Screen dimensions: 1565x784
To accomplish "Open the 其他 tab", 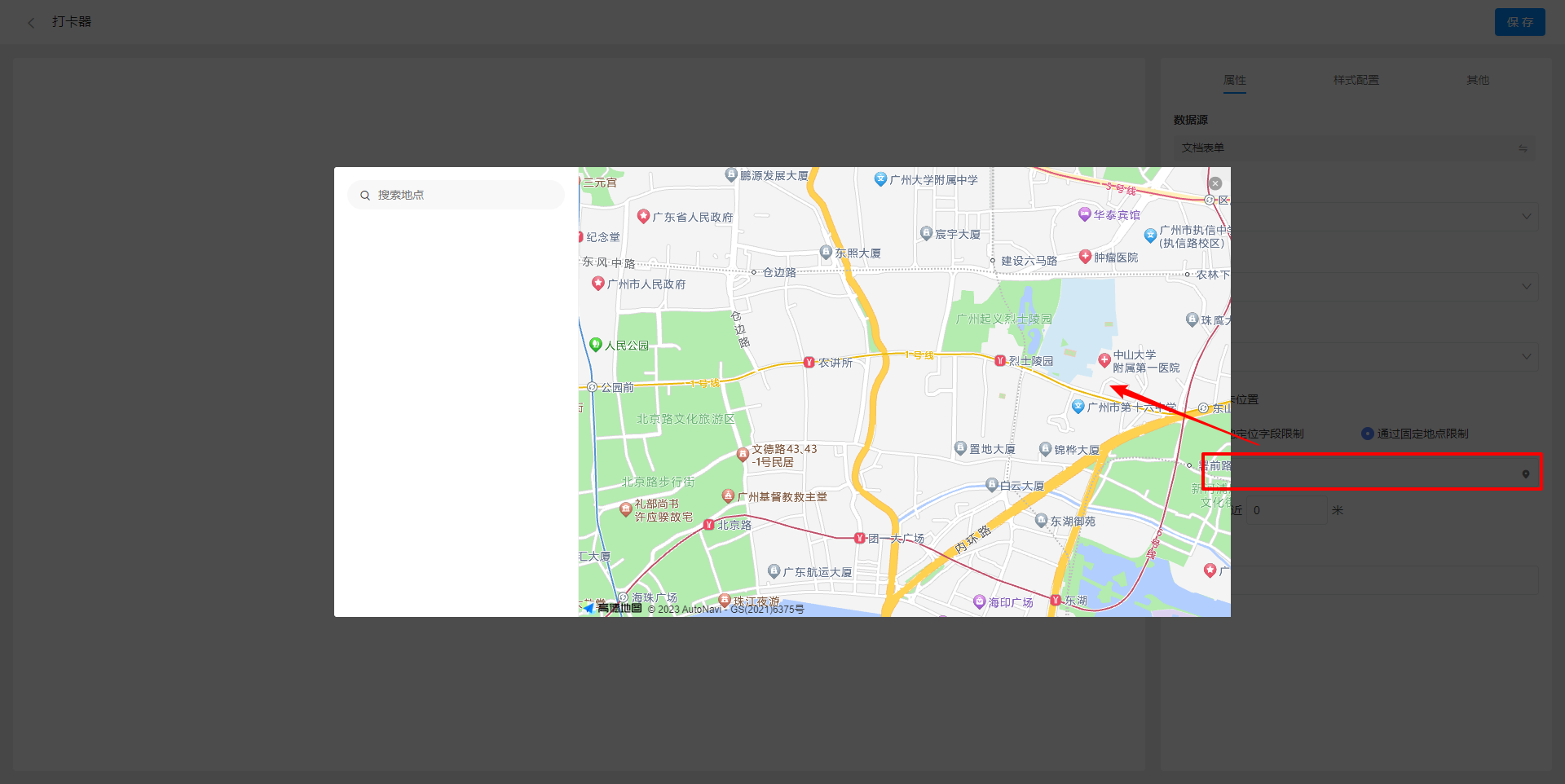I will coord(1477,79).
